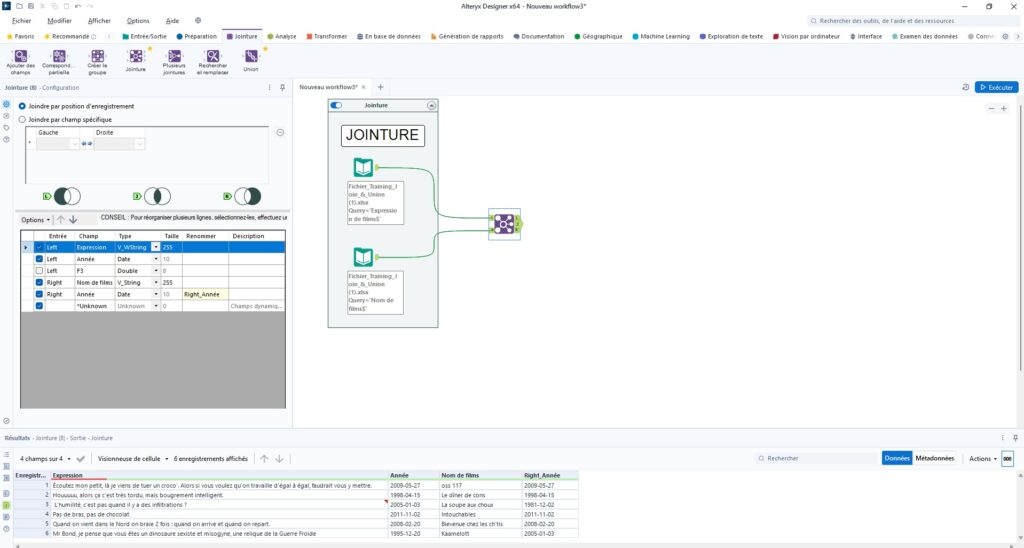This screenshot has width=1024, height=548.
Task: Add a new workflow tab
Action: click(380, 87)
